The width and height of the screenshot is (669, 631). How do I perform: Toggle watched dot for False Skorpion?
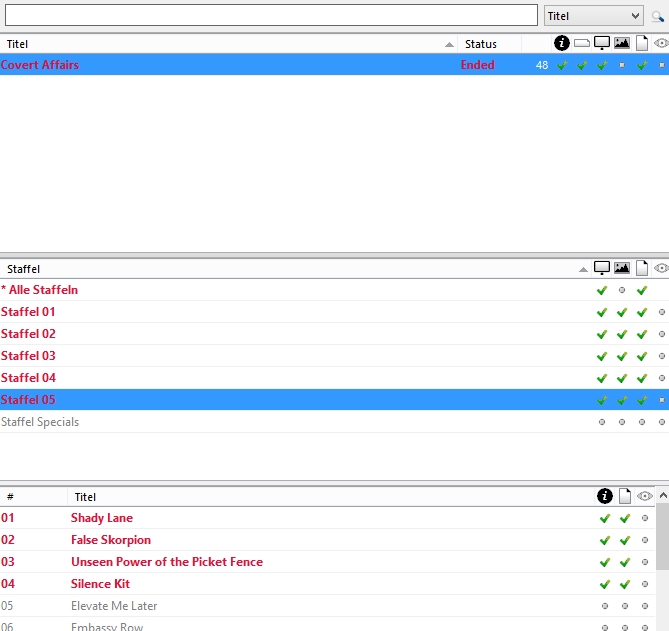click(x=645, y=540)
